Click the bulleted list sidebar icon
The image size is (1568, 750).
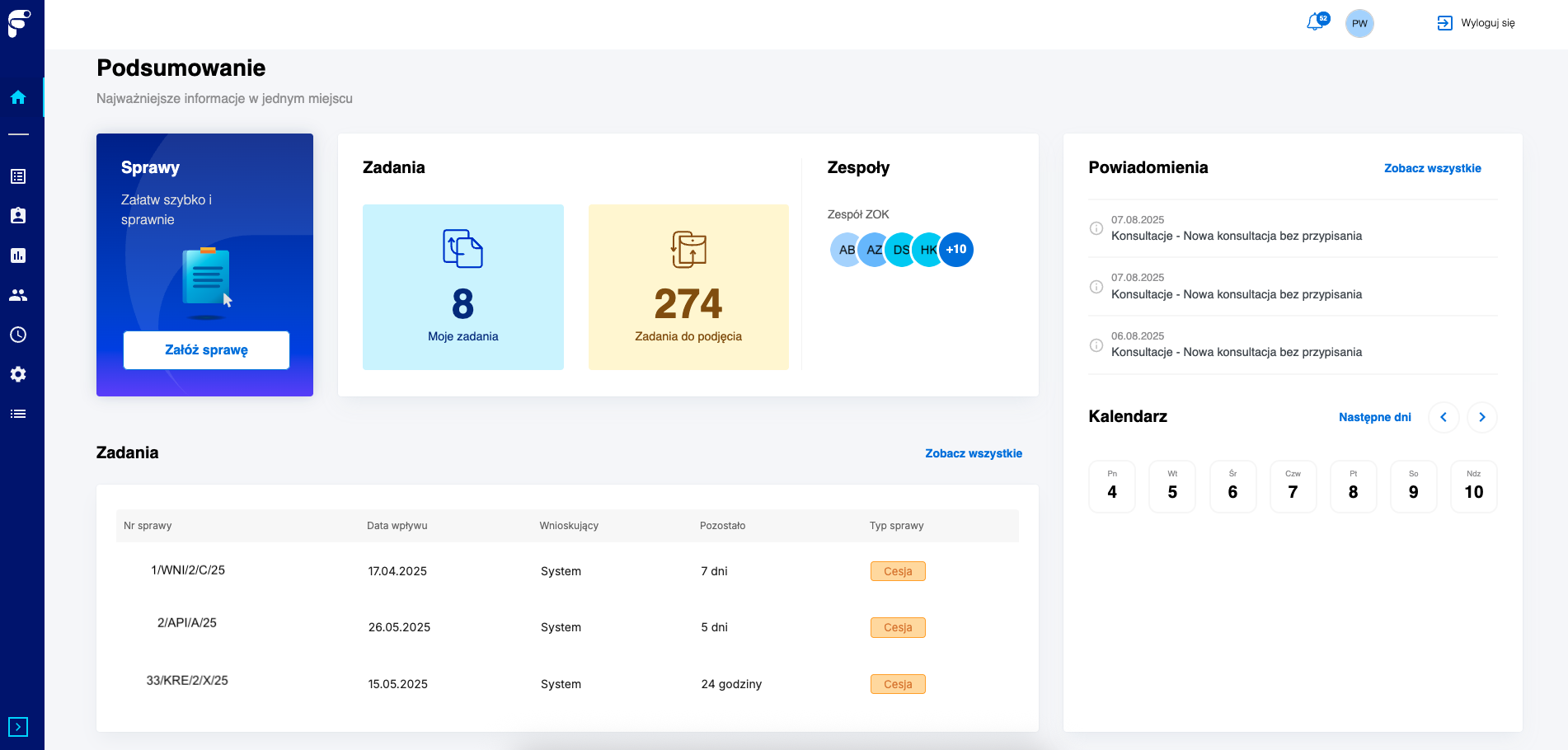coord(18,414)
